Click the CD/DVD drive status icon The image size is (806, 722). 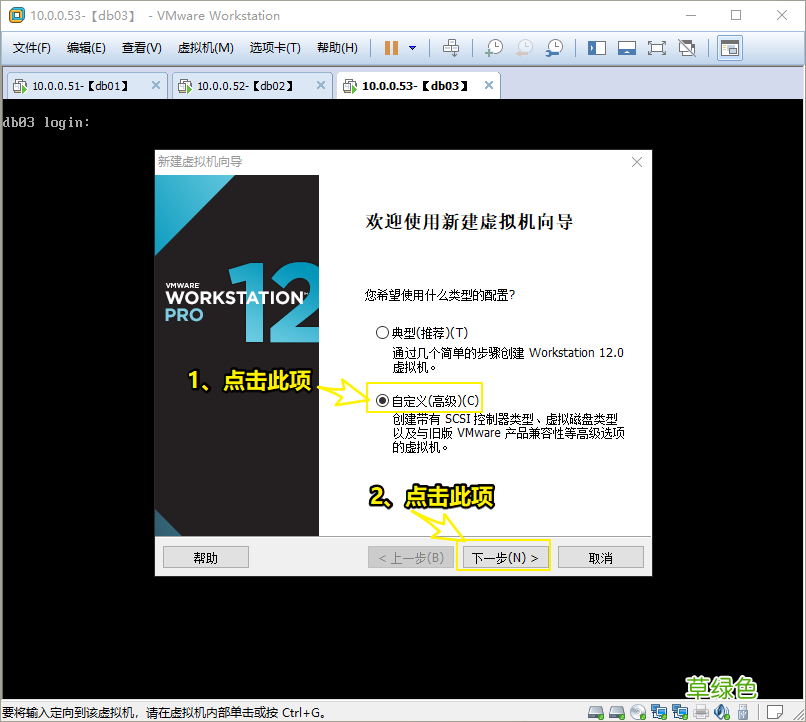(638, 712)
